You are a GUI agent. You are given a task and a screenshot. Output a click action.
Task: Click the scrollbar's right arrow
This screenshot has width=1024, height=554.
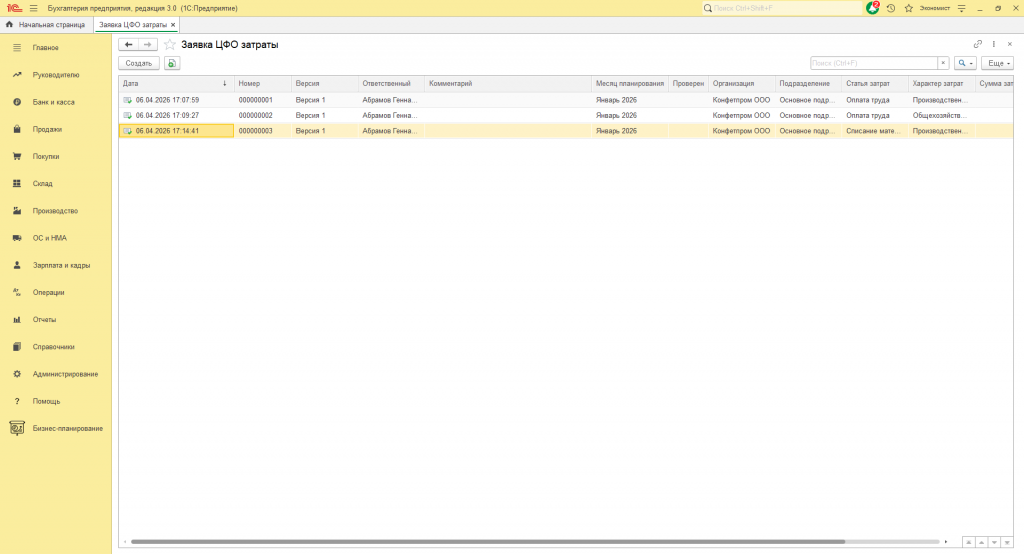click(946, 542)
